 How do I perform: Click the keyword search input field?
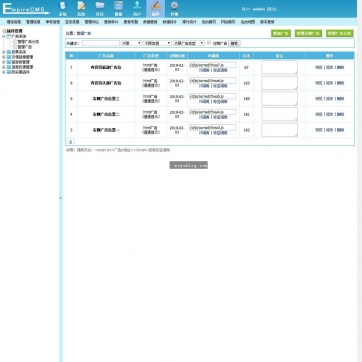[101, 43]
